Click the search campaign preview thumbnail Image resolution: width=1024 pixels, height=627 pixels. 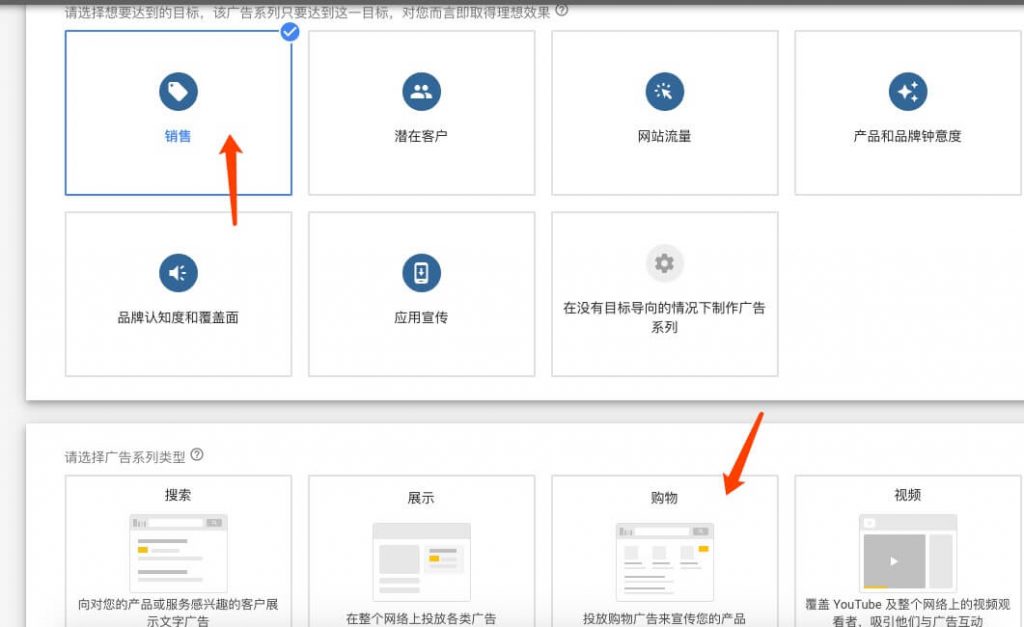(x=178, y=552)
